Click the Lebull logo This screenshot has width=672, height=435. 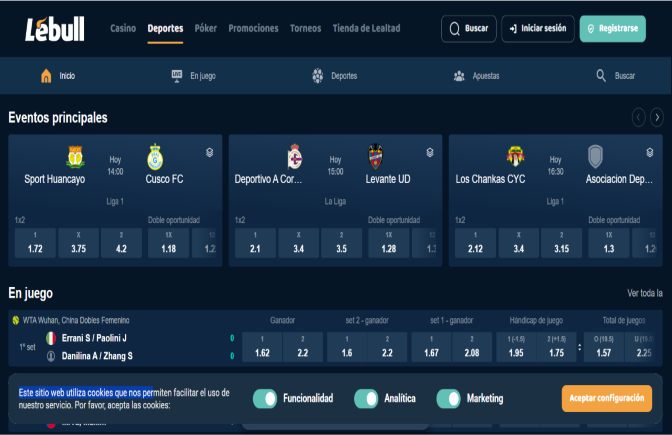55,29
